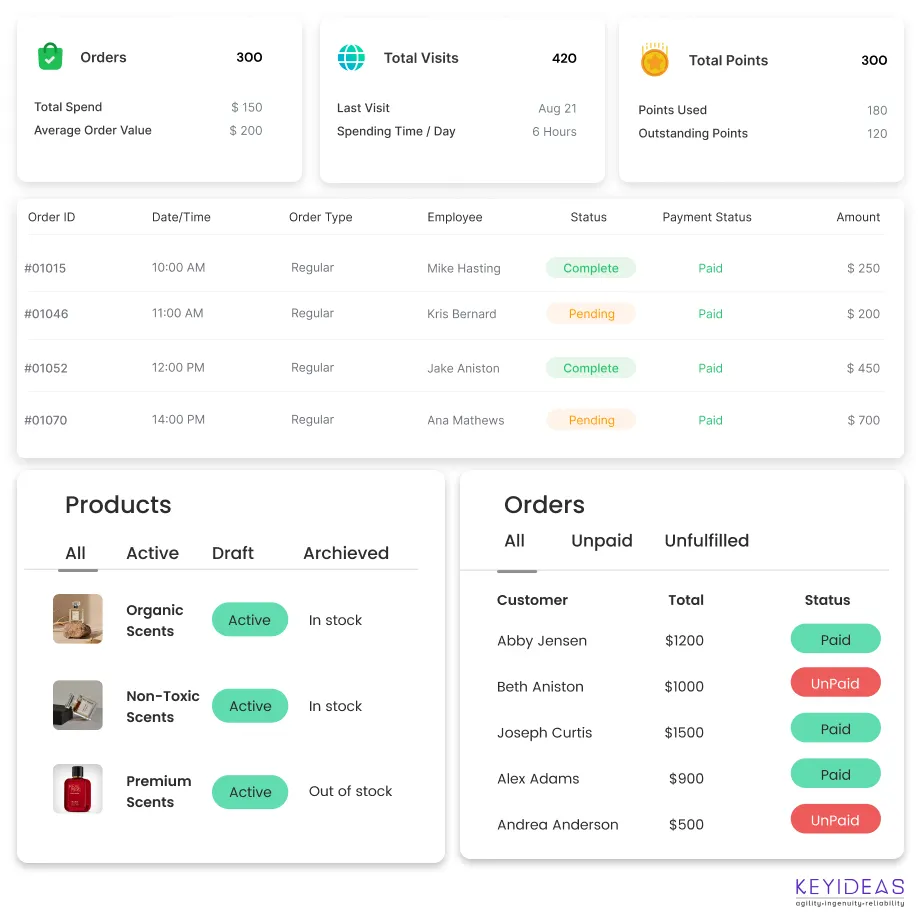Select order ID #01015
Image resolution: width=921 pixels, height=921 pixels.
tap(45, 268)
